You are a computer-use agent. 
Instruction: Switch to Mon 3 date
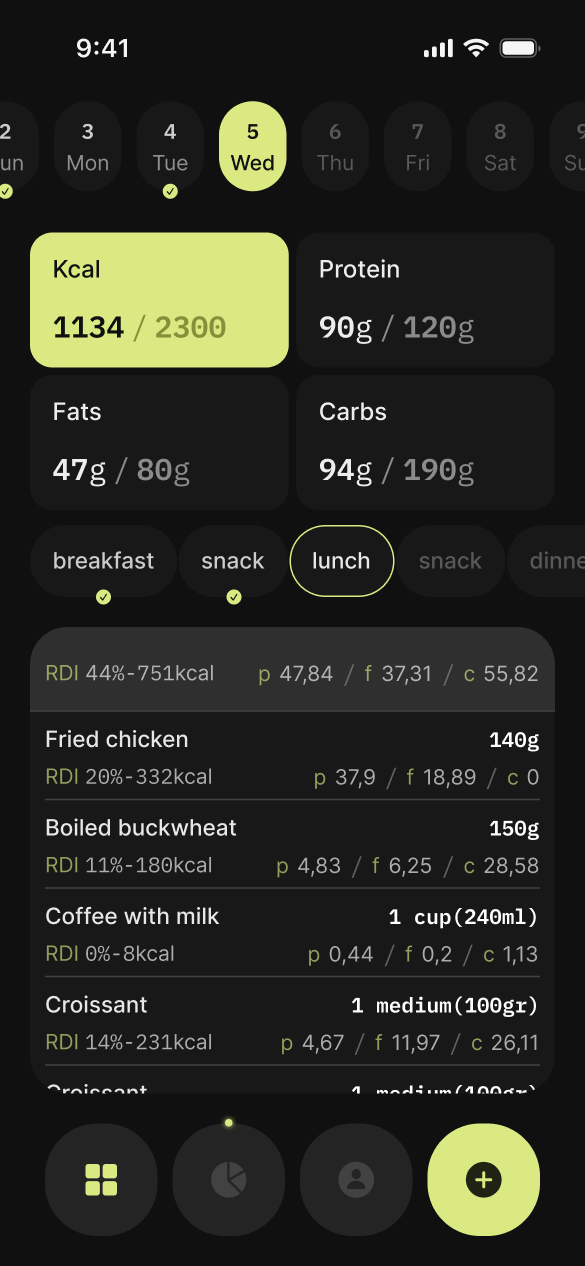88,146
